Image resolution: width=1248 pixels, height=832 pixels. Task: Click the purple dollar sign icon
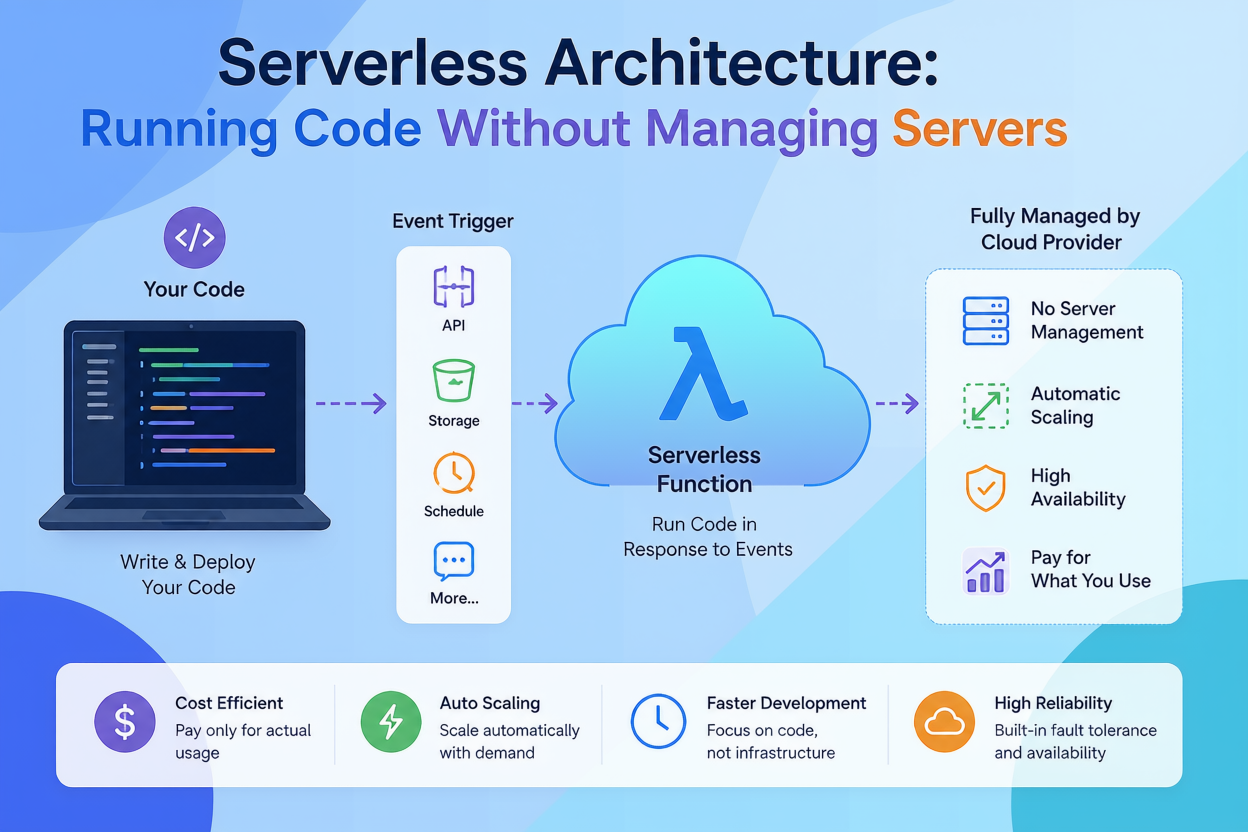pos(125,722)
